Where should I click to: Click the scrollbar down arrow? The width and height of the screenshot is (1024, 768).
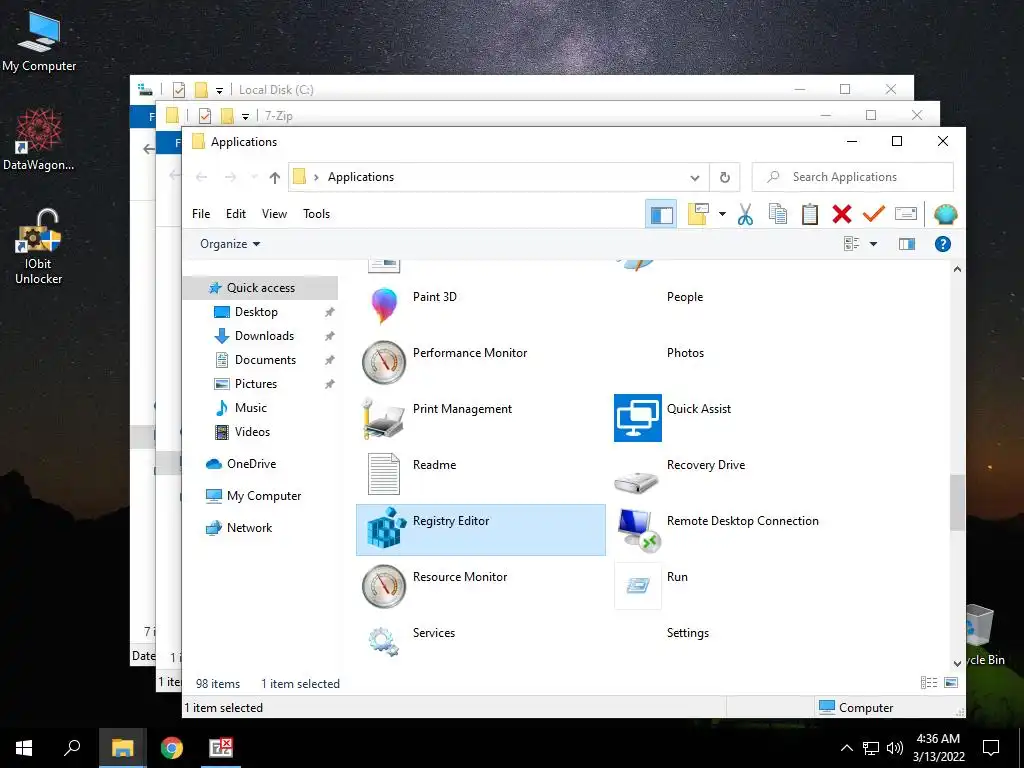coord(957,663)
